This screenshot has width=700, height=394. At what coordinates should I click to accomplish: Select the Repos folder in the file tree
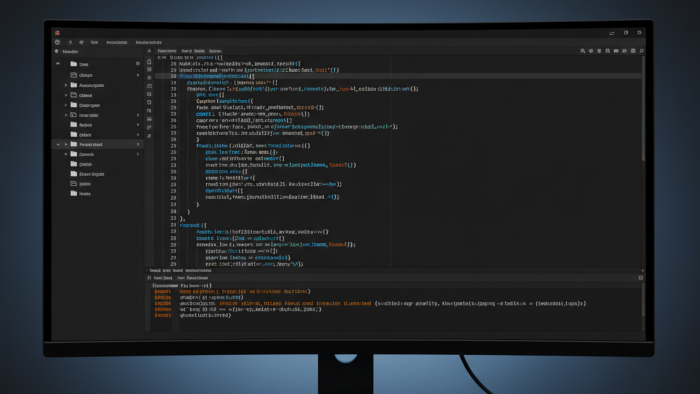[x=81, y=125]
